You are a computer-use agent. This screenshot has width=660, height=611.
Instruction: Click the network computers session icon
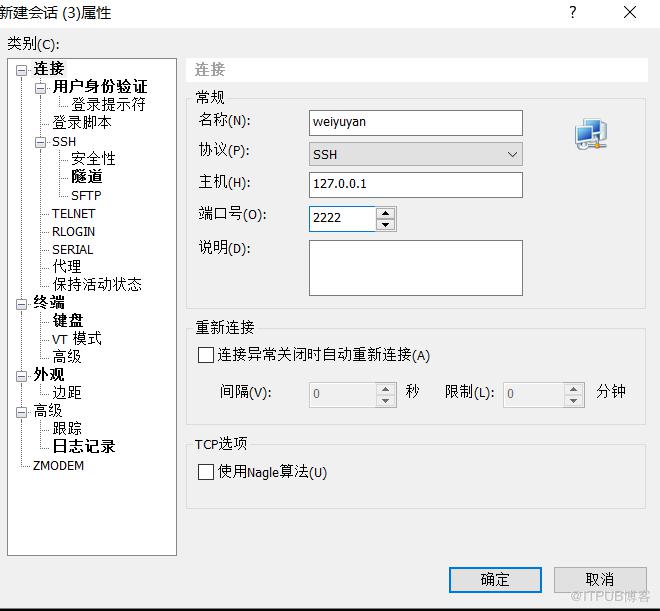pos(591,134)
